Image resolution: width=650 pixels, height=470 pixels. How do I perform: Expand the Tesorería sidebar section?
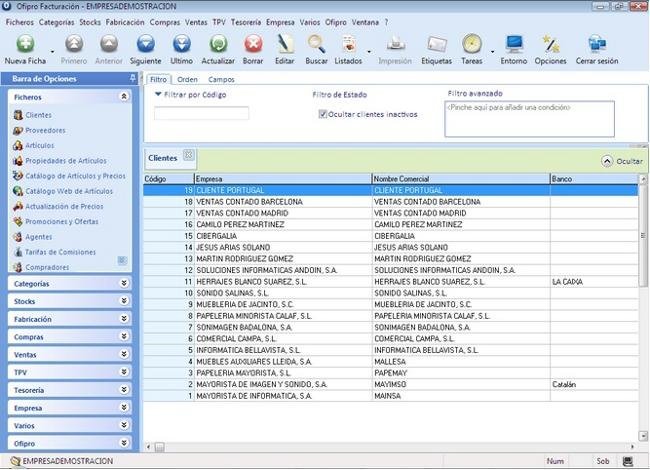124,390
